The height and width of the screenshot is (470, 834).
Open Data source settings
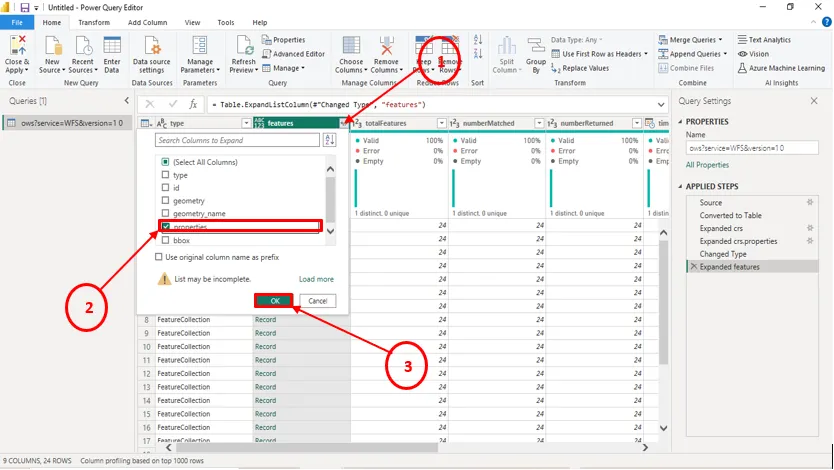[152, 46]
